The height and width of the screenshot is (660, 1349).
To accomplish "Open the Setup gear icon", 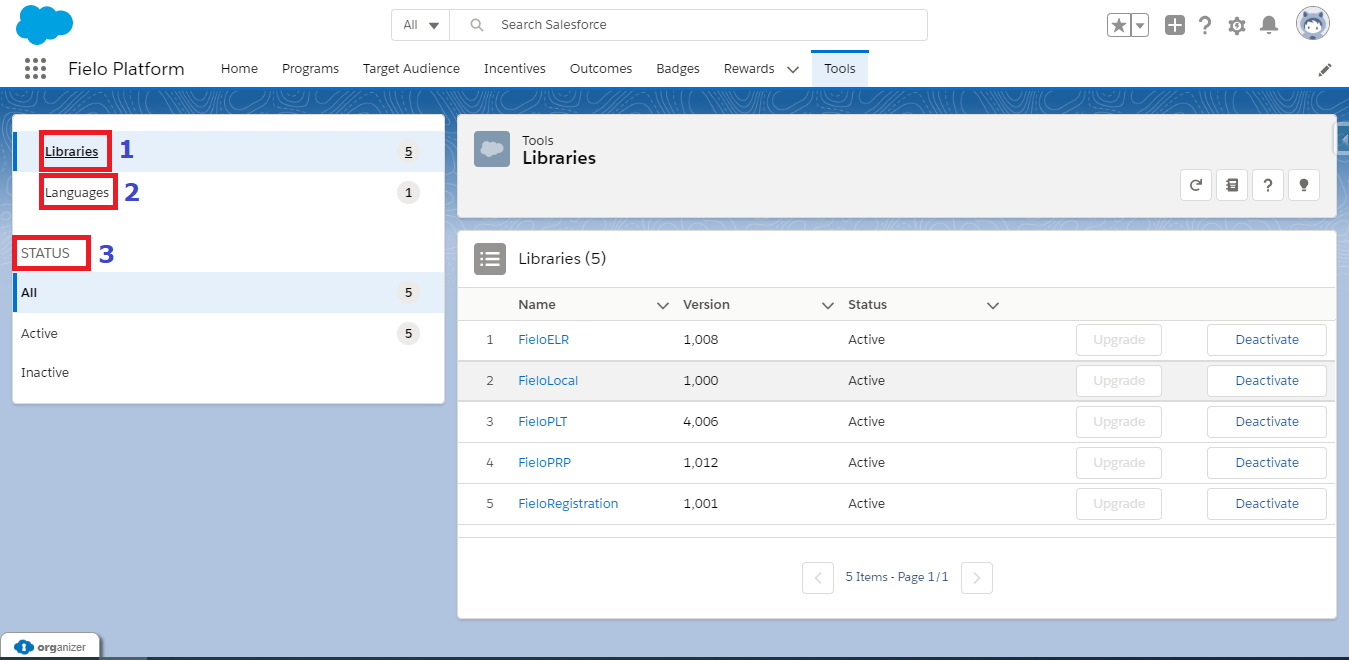I will click(1237, 25).
